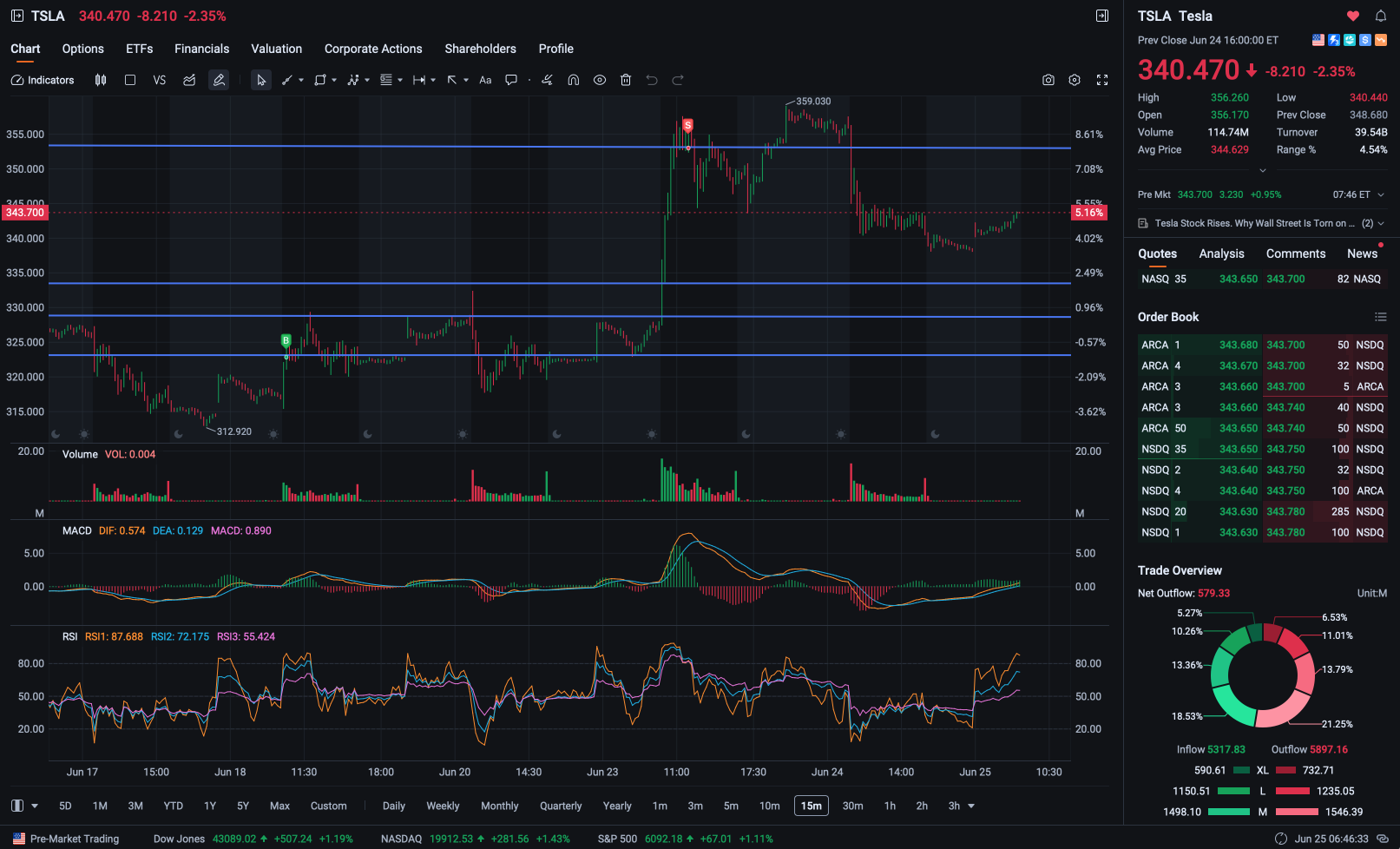The image size is (1400, 849).
Task: Select the cursor pointer tool
Action: pos(261,80)
